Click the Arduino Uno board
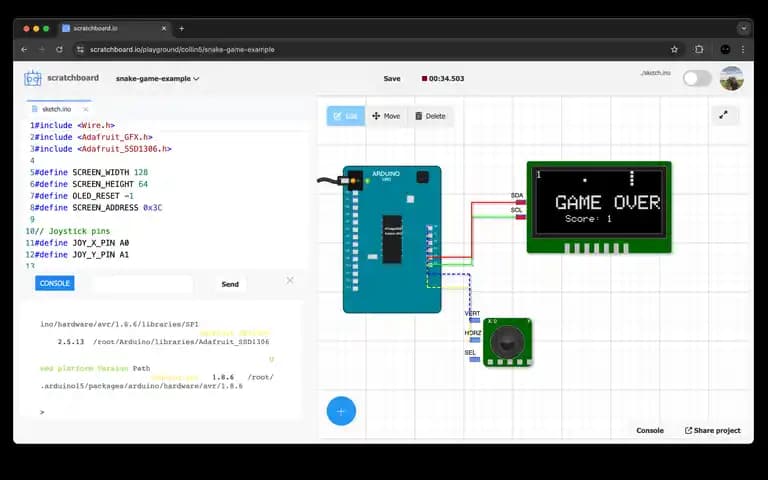Image resolution: width=768 pixels, height=480 pixels. [392, 239]
